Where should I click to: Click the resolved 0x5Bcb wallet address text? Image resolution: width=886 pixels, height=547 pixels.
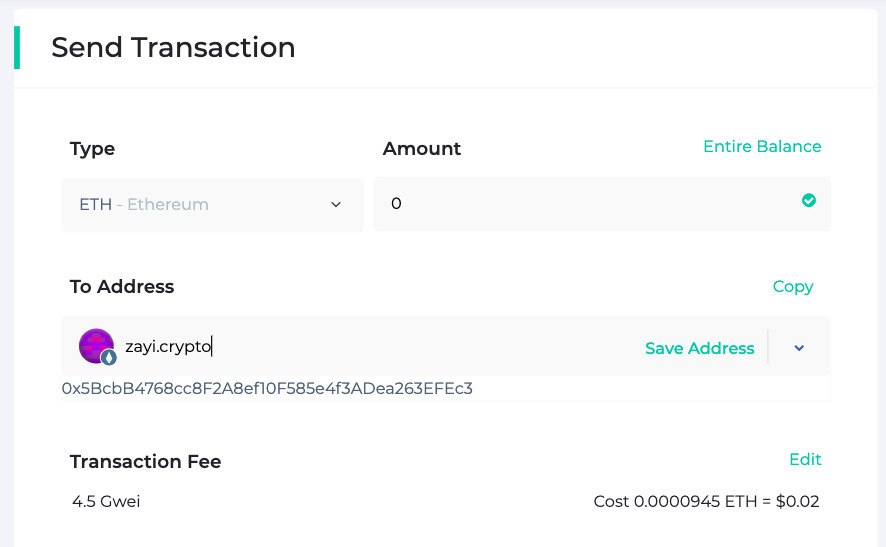pos(267,388)
